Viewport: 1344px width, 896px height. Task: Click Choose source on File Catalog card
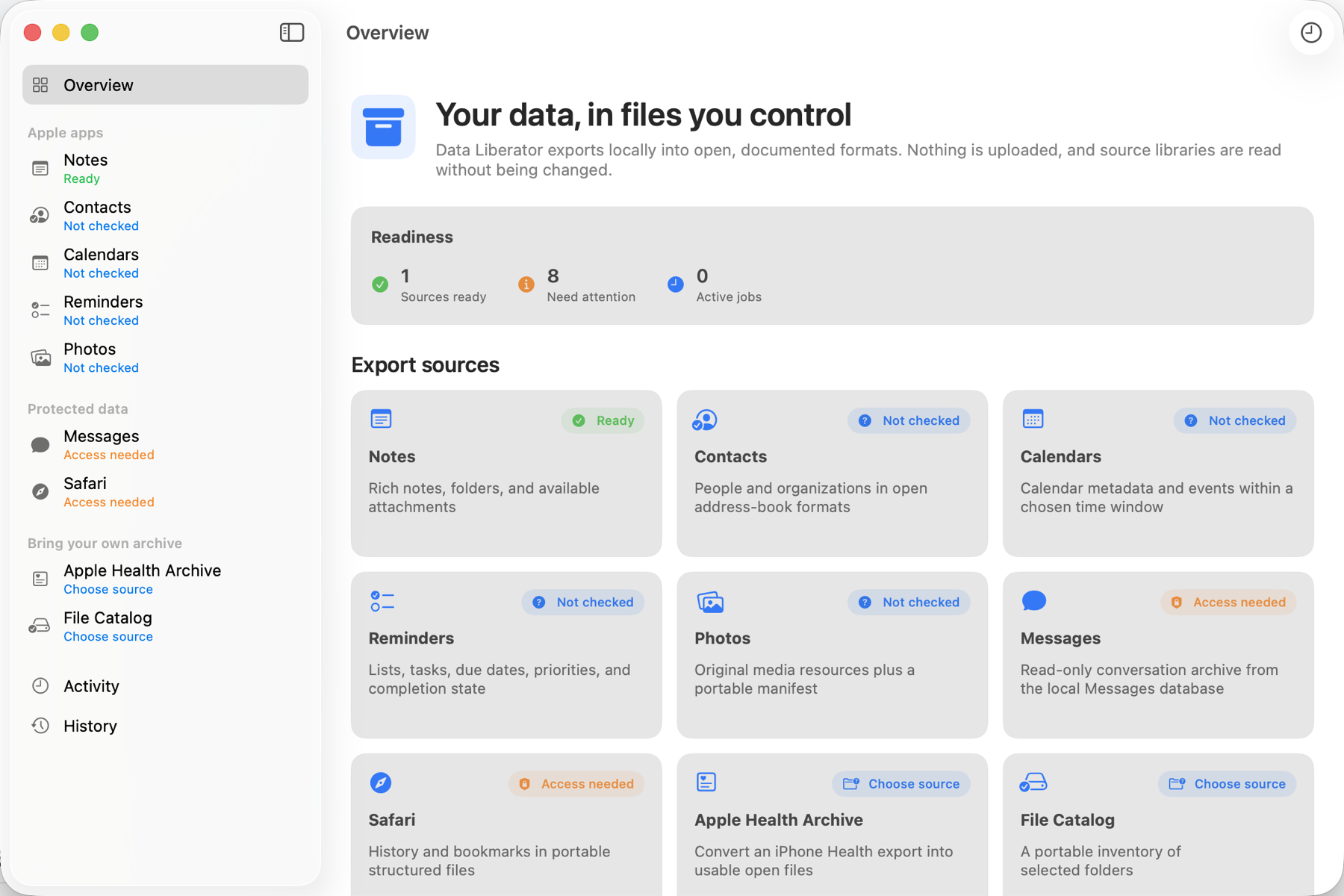coord(1228,784)
